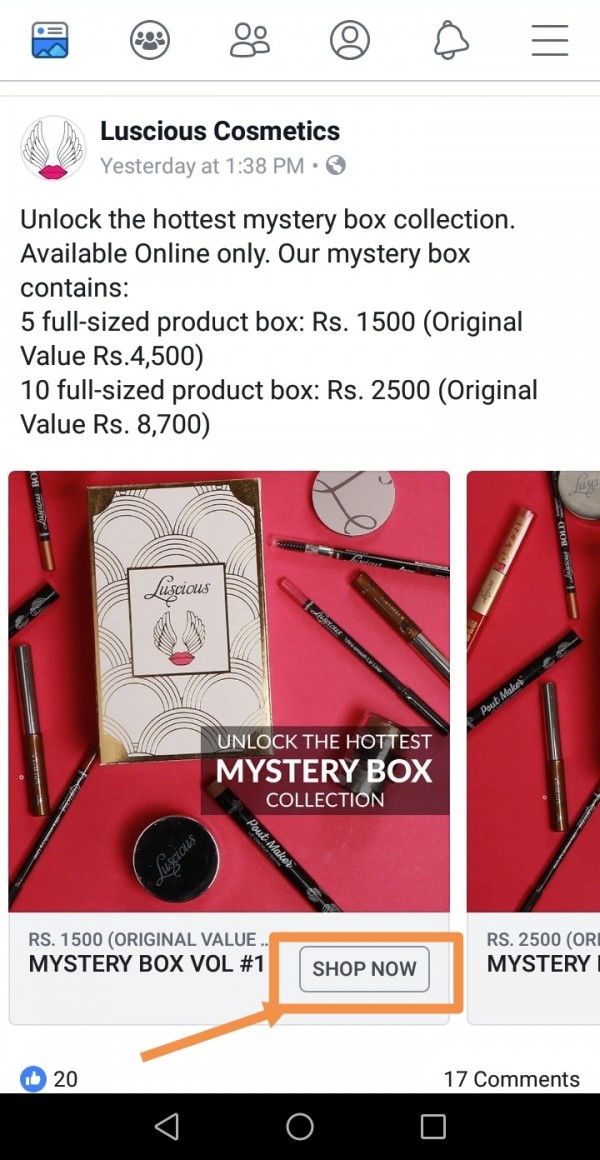Open the Mystery Box Vol #1 product image
This screenshot has width=600, height=1160.
tap(229, 691)
